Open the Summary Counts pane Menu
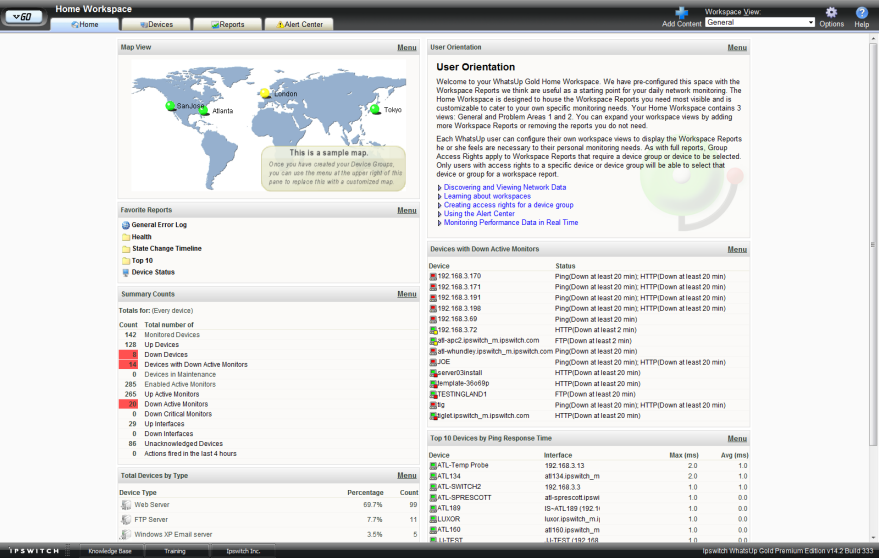Image resolution: width=879 pixels, height=558 pixels. [406, 294]
